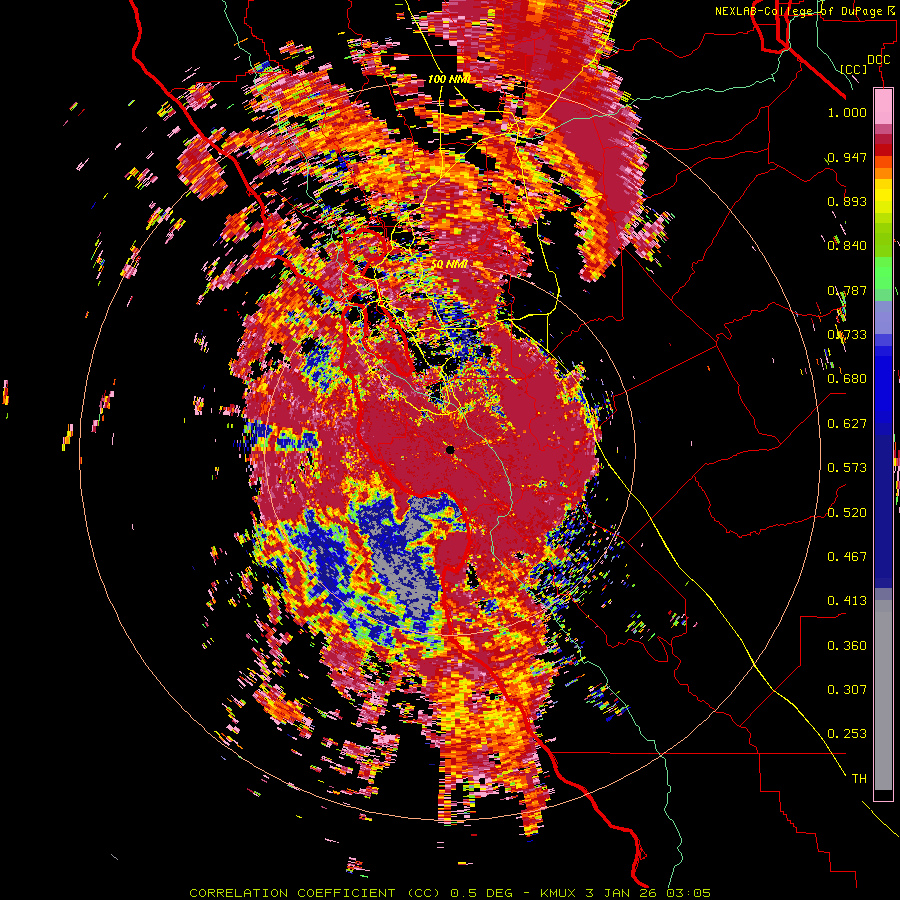The image size is (900, 900).
Task: Select the 0.947 scale value
Action: (847, 157)
